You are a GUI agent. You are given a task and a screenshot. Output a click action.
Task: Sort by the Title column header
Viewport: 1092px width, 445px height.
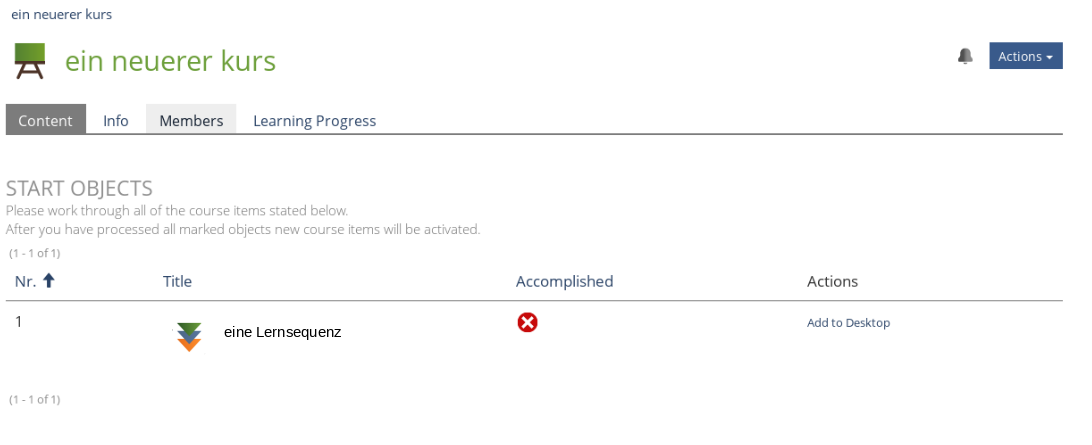(177, 281)
